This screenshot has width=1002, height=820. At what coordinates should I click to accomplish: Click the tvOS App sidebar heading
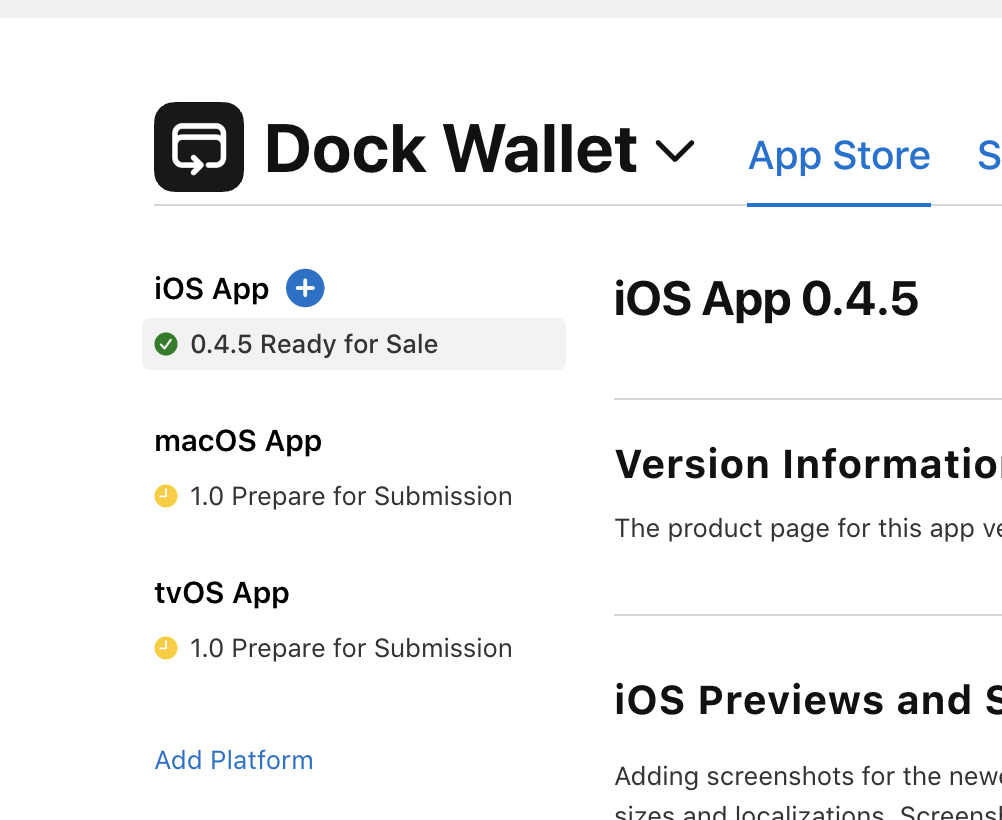coord(222,593)
